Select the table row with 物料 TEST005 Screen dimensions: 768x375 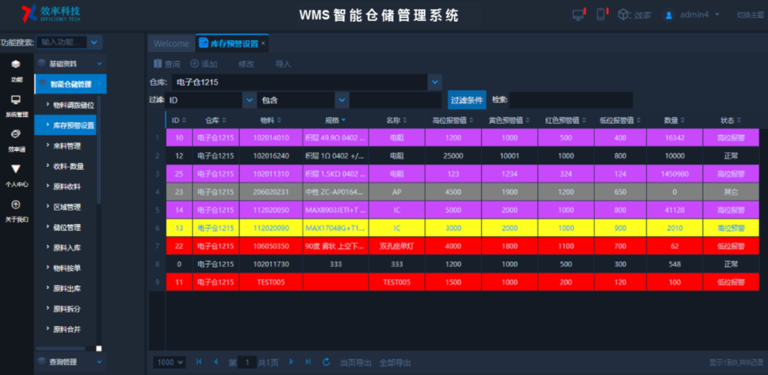(462, 282)
